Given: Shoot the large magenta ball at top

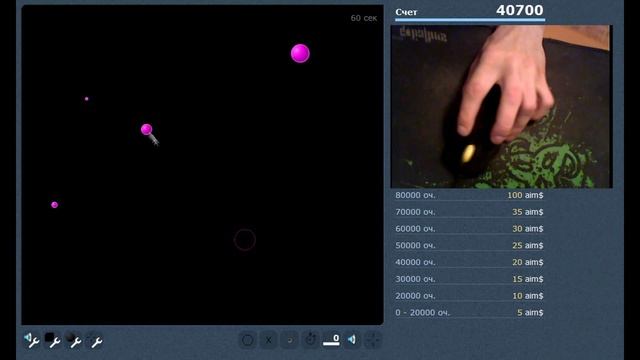Looking at the screenshot, I should coord(300,53).
